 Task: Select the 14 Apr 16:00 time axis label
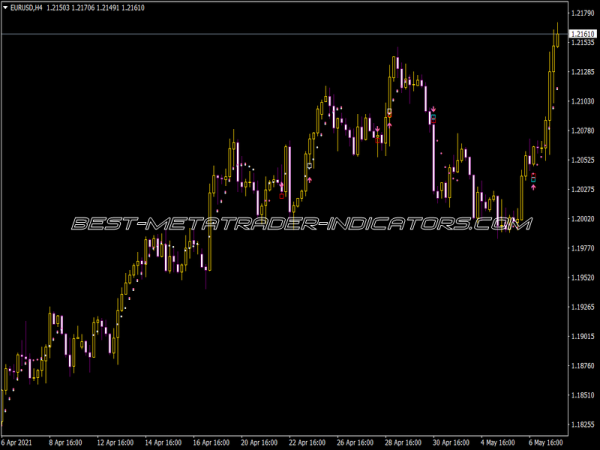(x=165, y=441)
